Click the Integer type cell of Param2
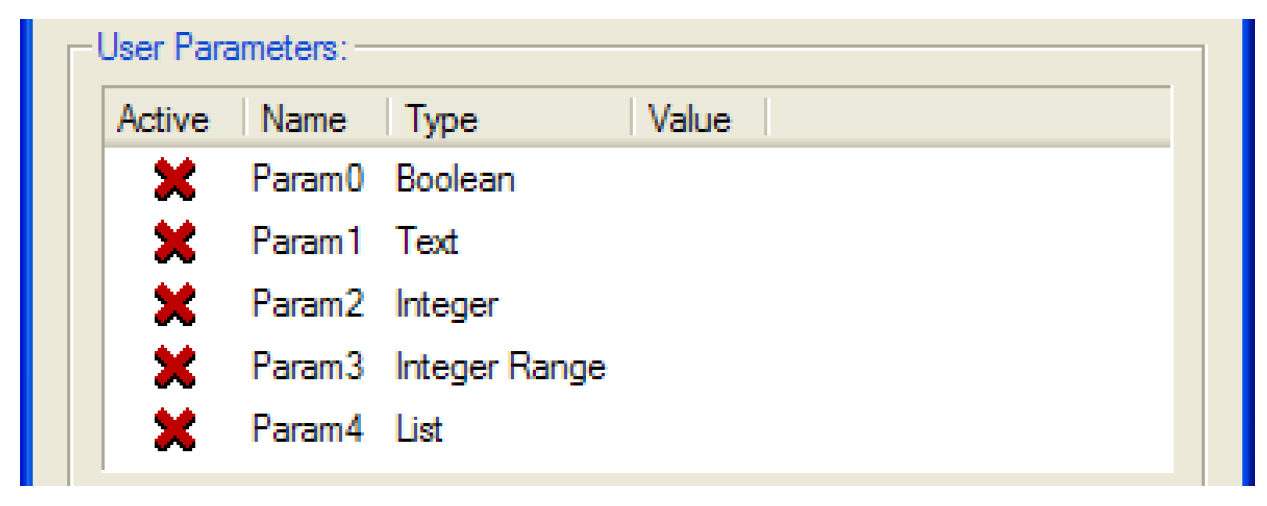Image resolution: width=1267 pixels, height=506 pixels. [x=446, y=305]
